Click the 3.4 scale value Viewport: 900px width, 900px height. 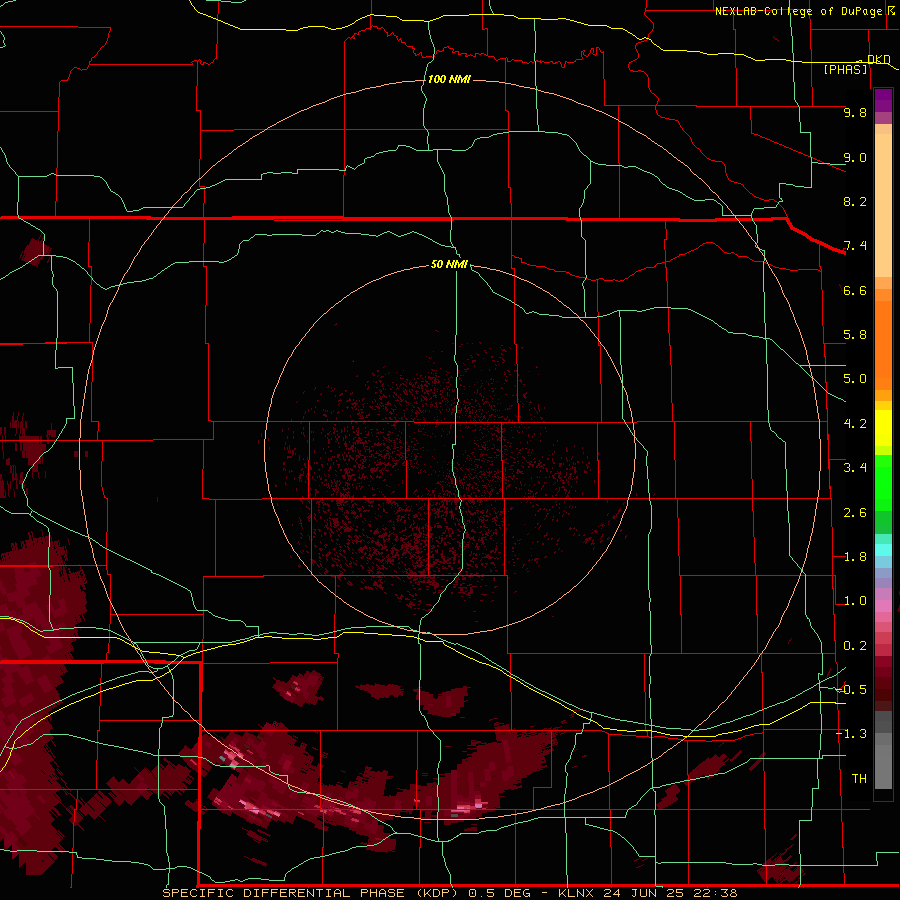tap(855, 468)
